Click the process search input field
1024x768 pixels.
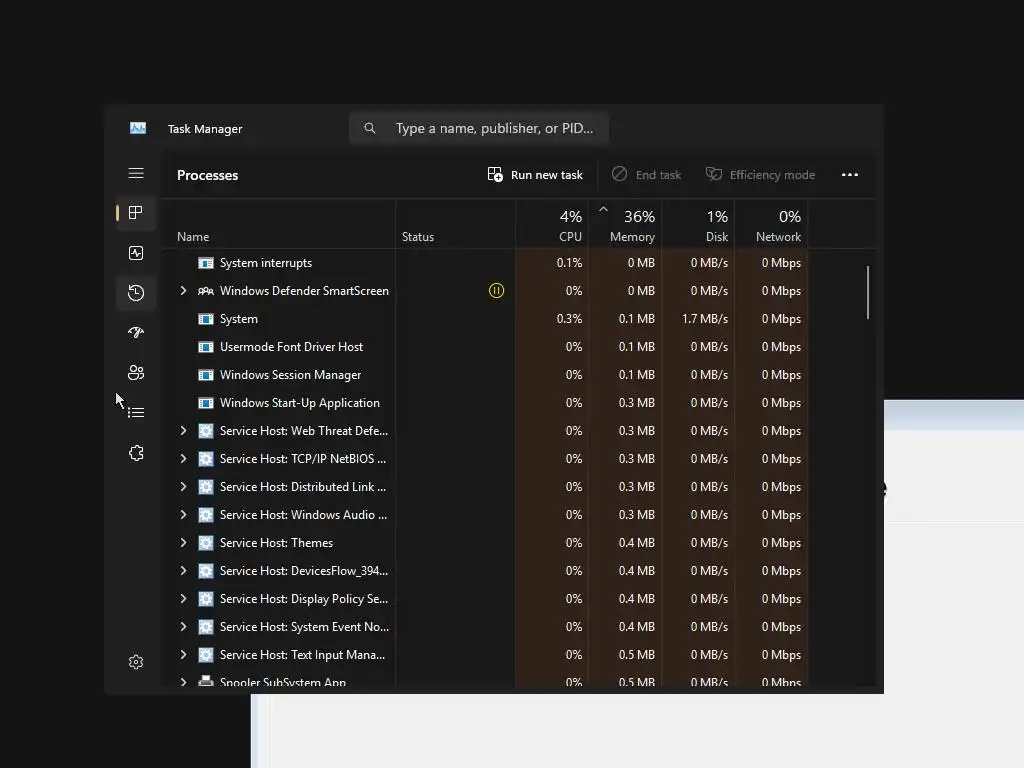[x=479, y=128]
